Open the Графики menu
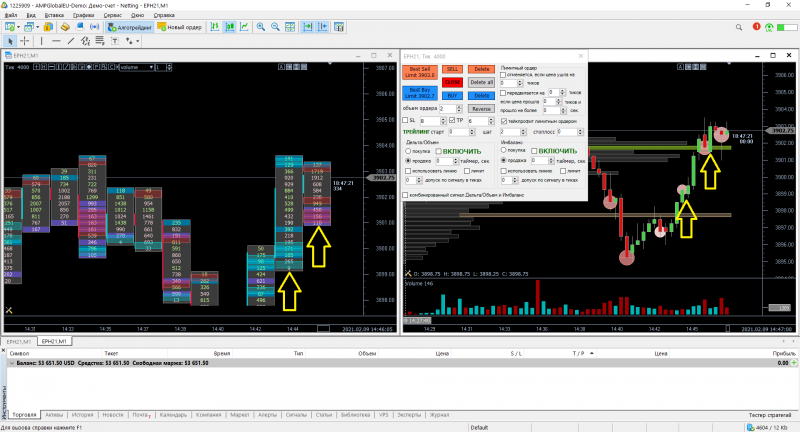The width and height of the screenshot is (800, 432). [x=83, y=15]
